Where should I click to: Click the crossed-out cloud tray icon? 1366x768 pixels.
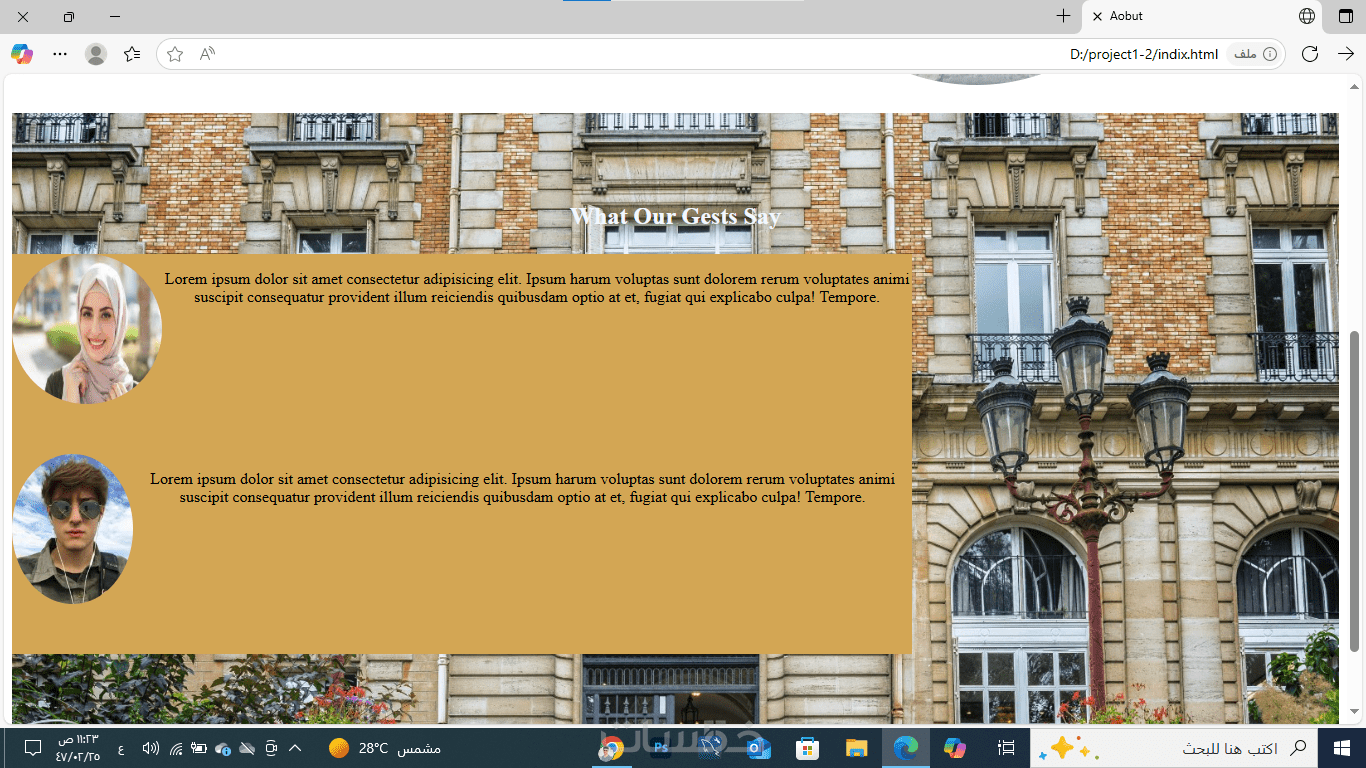(247, 748)
